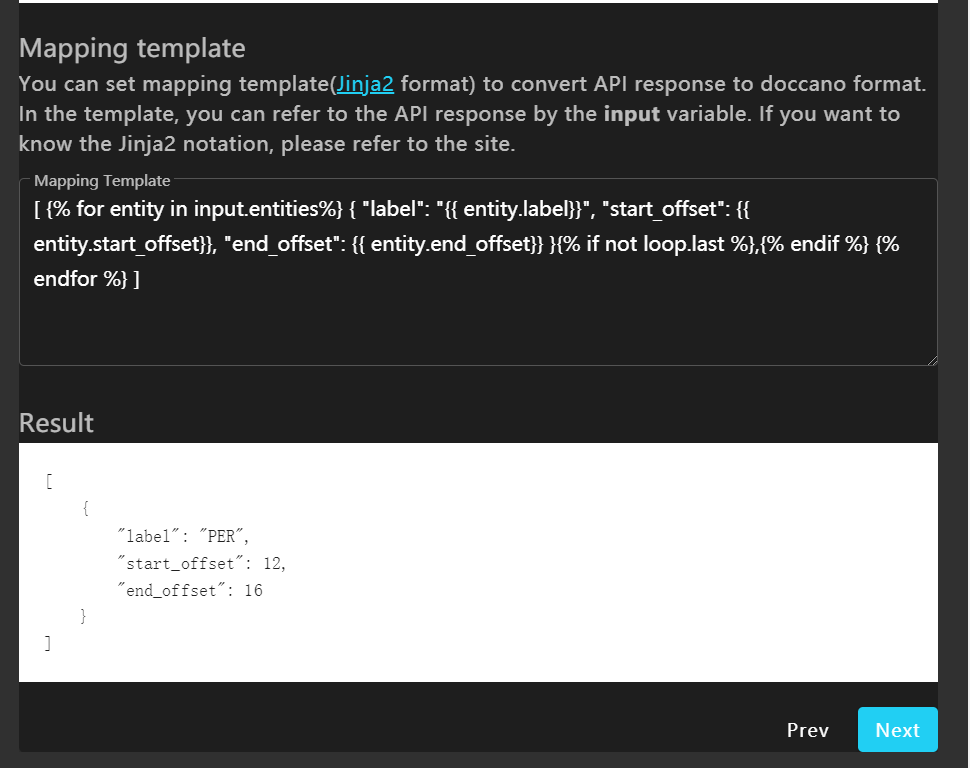Click the Result section heading
970x768 pixels.
tap(55, 423)
